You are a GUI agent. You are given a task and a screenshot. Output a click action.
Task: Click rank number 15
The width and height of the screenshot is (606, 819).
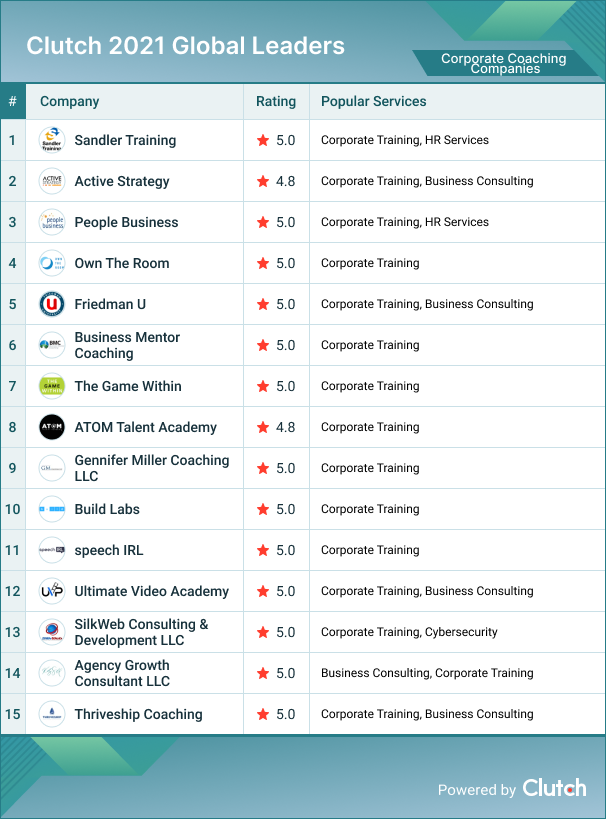coord(13,714)
